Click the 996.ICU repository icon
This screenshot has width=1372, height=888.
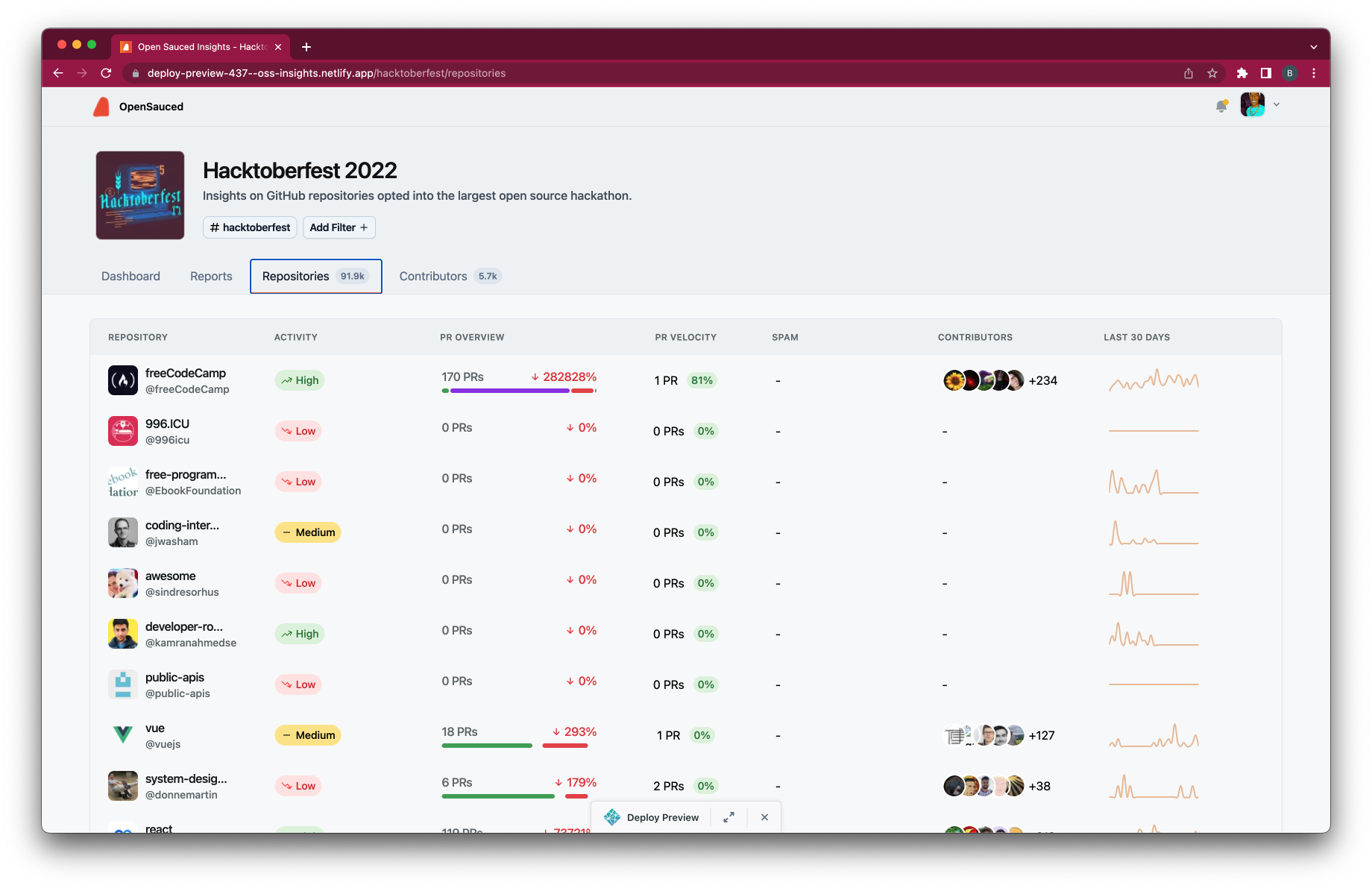(122, 431)
